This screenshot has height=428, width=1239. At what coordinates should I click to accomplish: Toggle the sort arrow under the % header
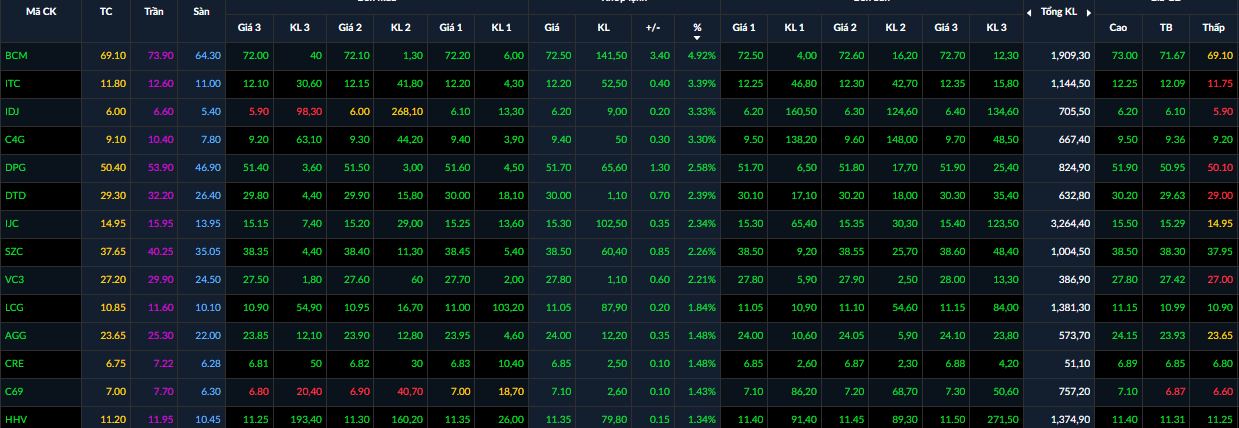(x=697, y=38)
